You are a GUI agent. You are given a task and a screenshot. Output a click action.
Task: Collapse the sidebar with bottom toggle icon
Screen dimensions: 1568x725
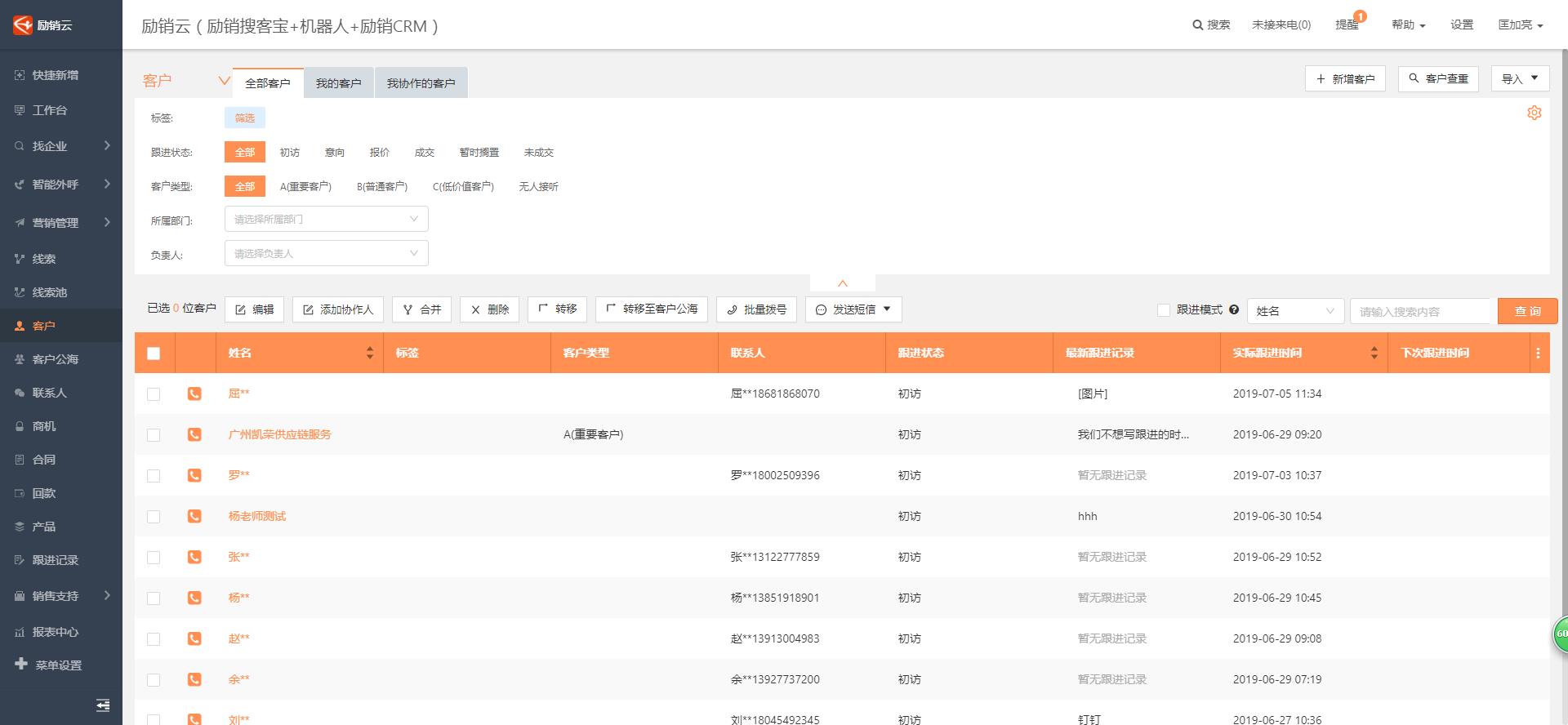point(103,705)
